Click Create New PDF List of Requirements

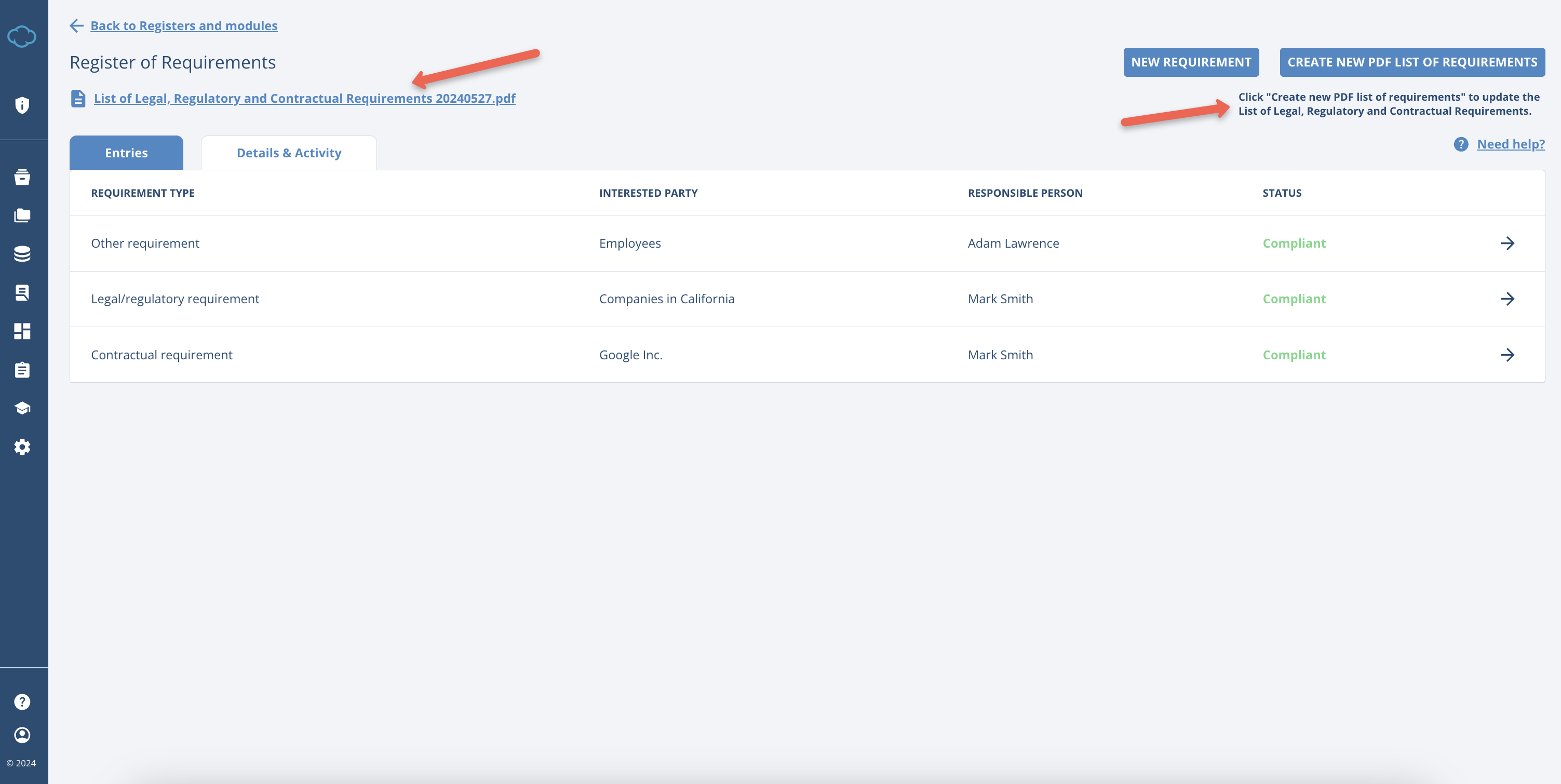[x=1411, y=62]
